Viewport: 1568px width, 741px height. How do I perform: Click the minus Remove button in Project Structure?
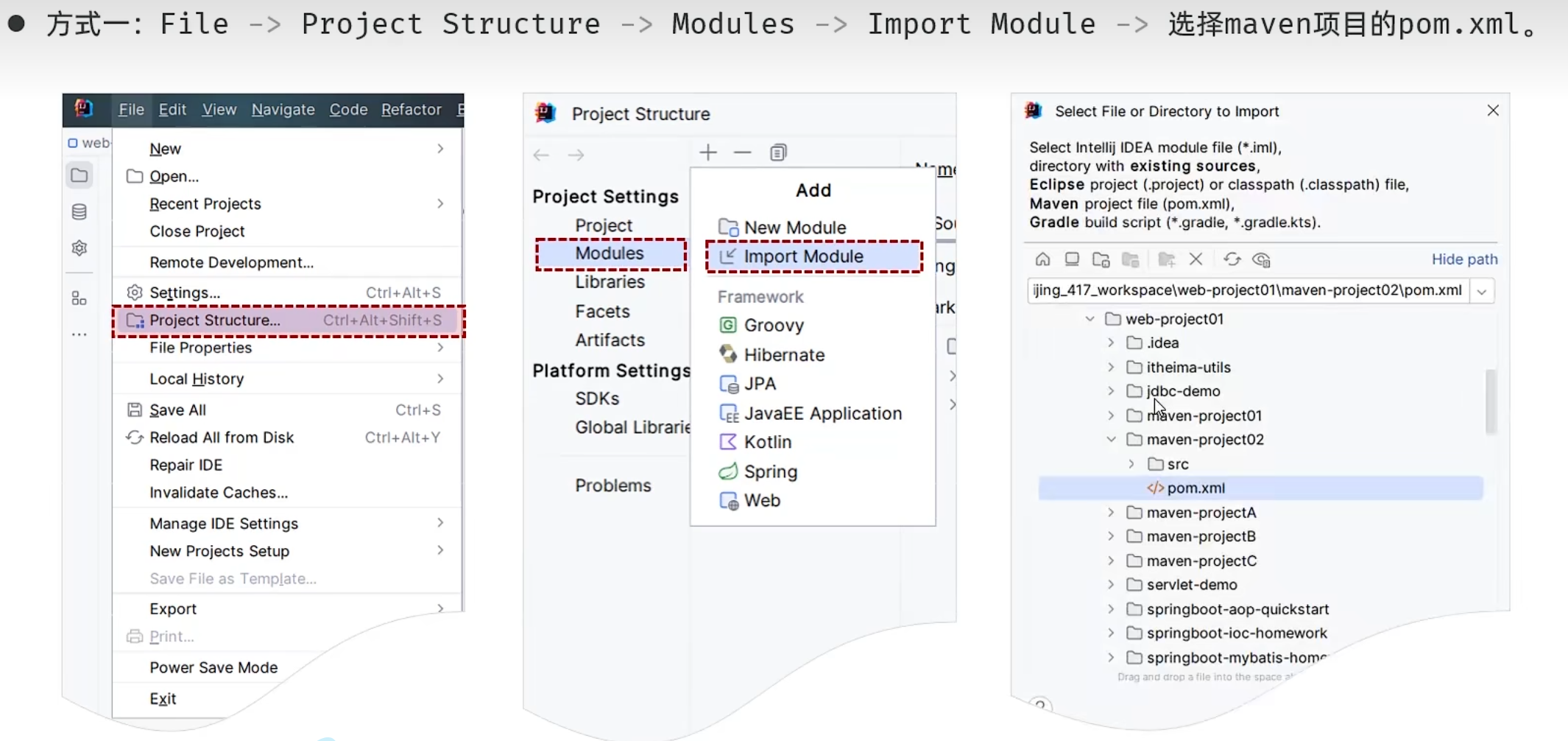pos(743,152)
